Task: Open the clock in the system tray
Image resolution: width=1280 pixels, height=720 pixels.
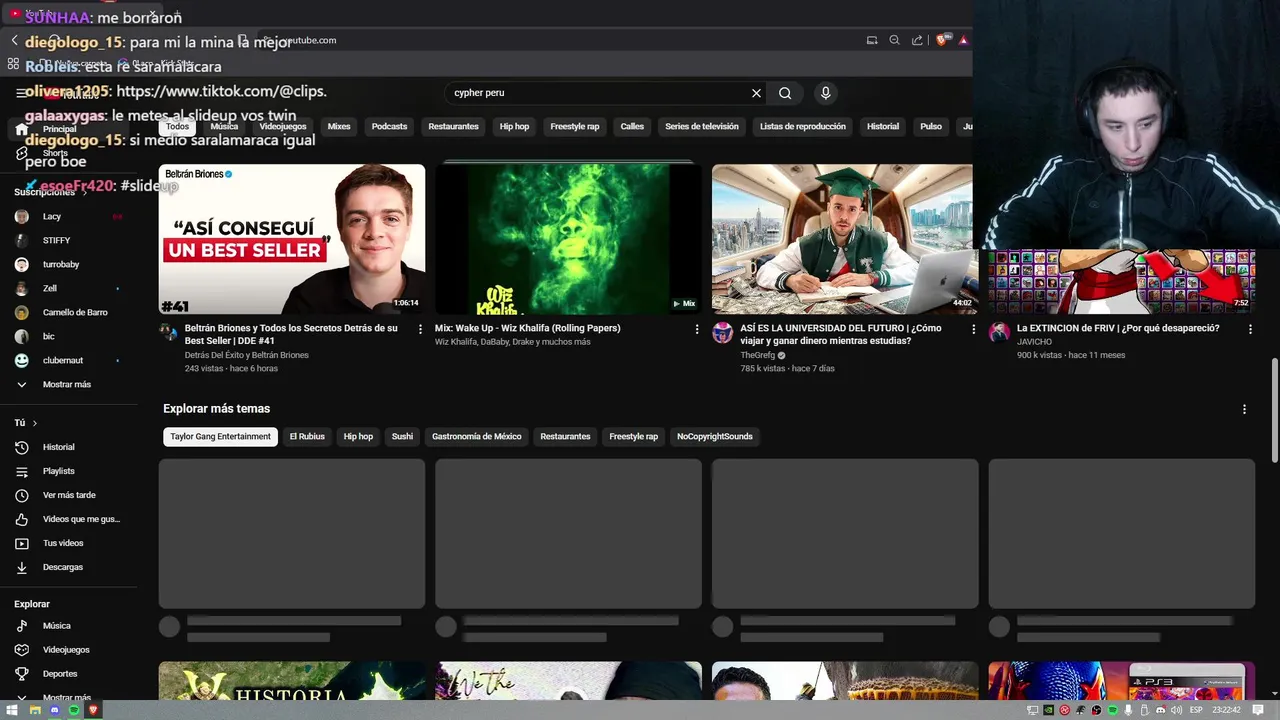Action: click(x=1226, y=710)
